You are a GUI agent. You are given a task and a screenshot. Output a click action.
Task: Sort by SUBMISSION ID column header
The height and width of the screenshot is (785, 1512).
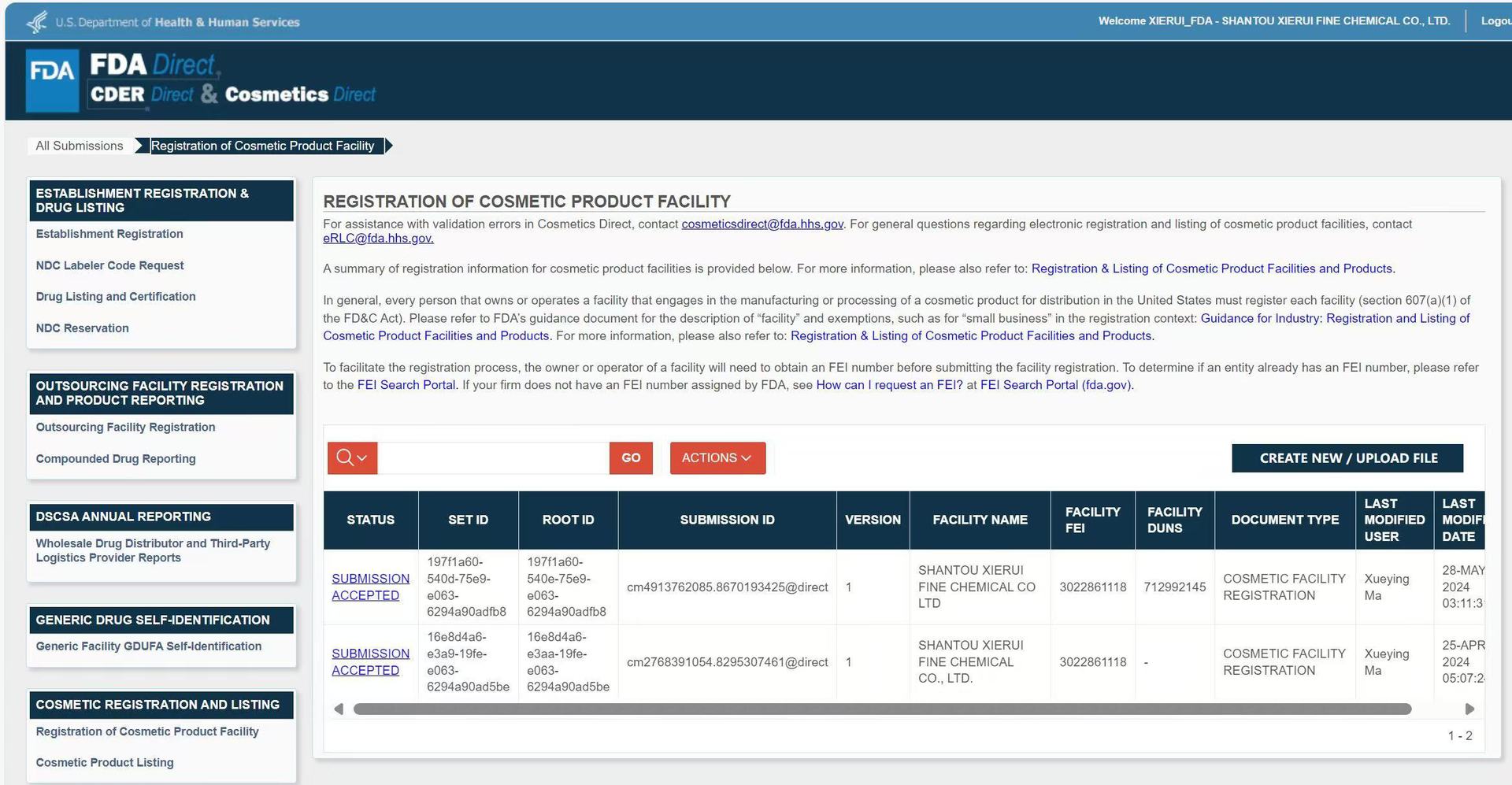coord(728,520)
